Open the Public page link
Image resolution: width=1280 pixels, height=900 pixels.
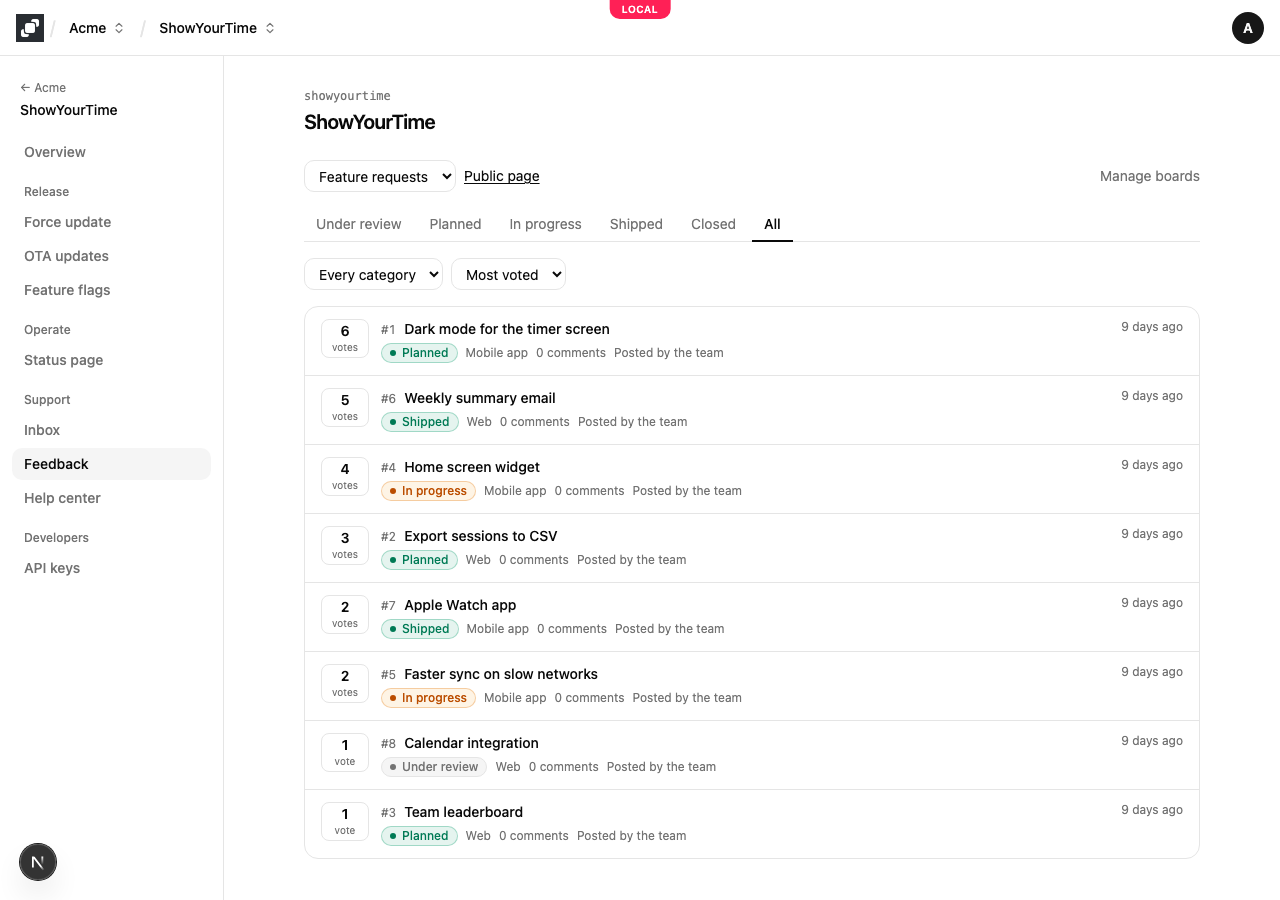[502, 176]
